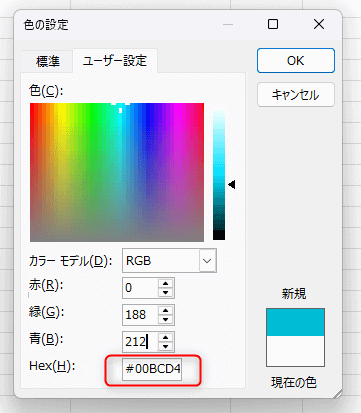This screenshot has width=361, height=413.
Task: Click the OK button
Action: pyautogui.click(x=296, y=60)
